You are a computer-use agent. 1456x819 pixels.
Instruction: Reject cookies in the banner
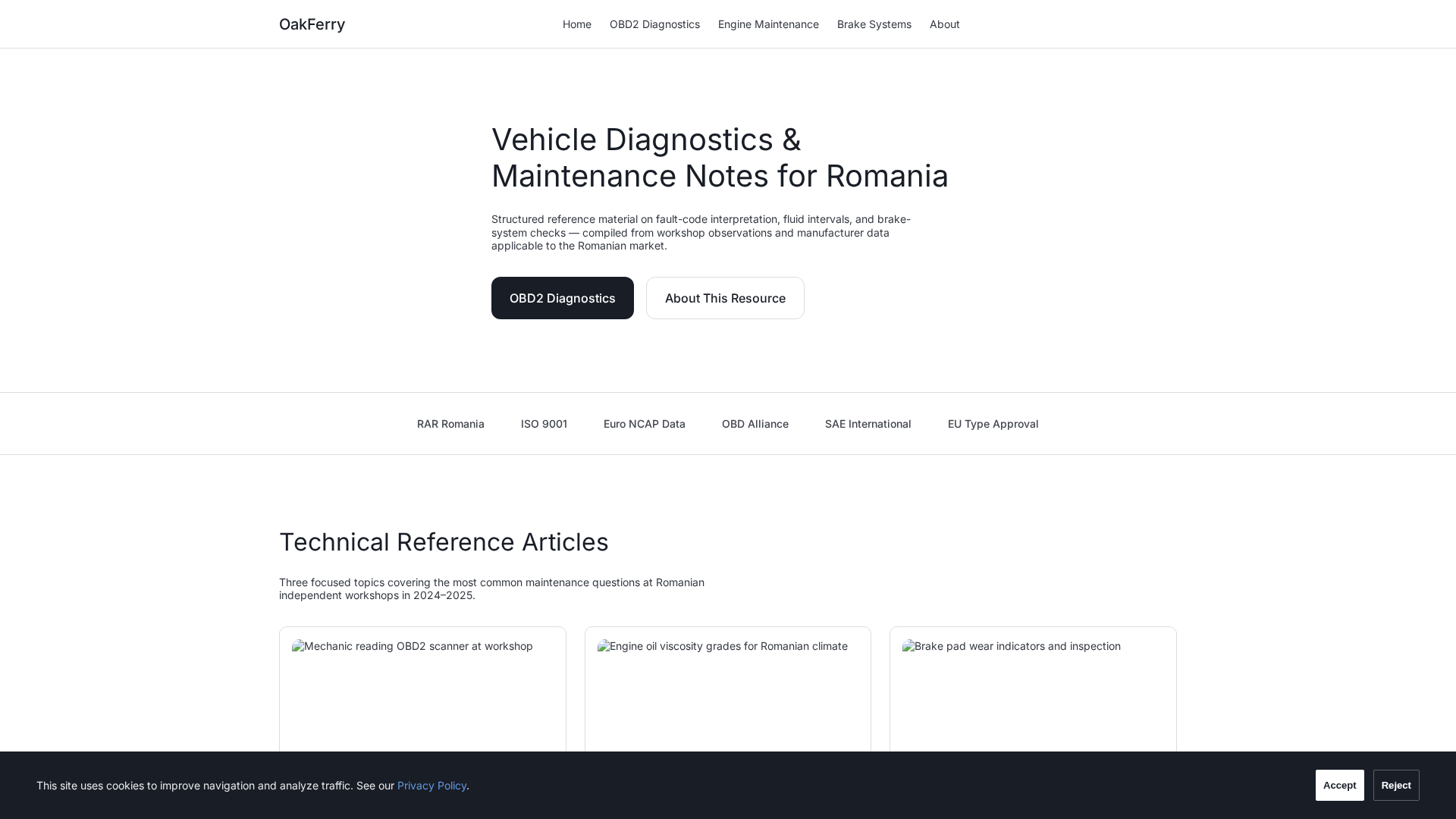click(x=1396, y=786)
